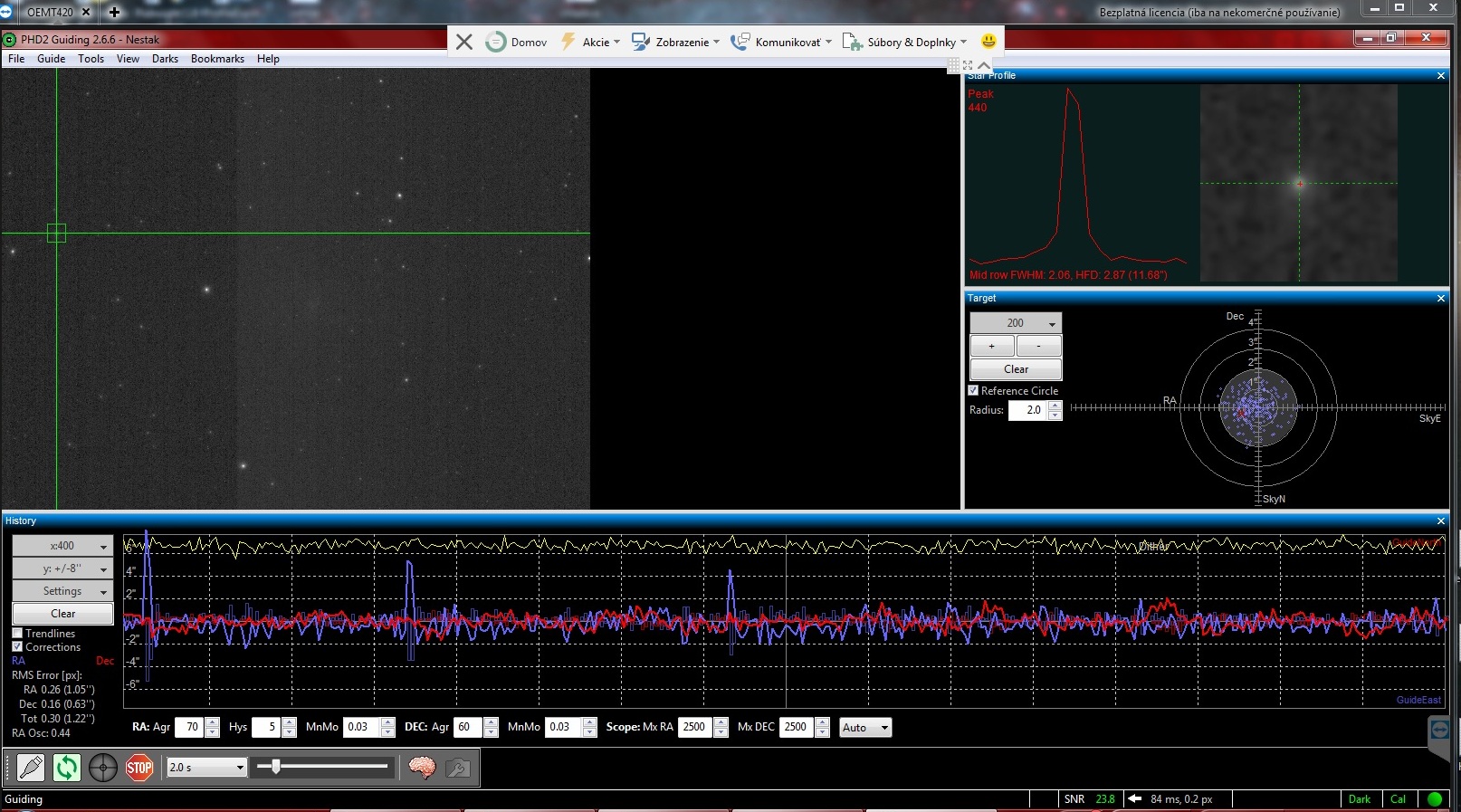Decrease the Mx DEC stepper value
Viewport: 1461px width, 812px height.
(x=823, y=732)
